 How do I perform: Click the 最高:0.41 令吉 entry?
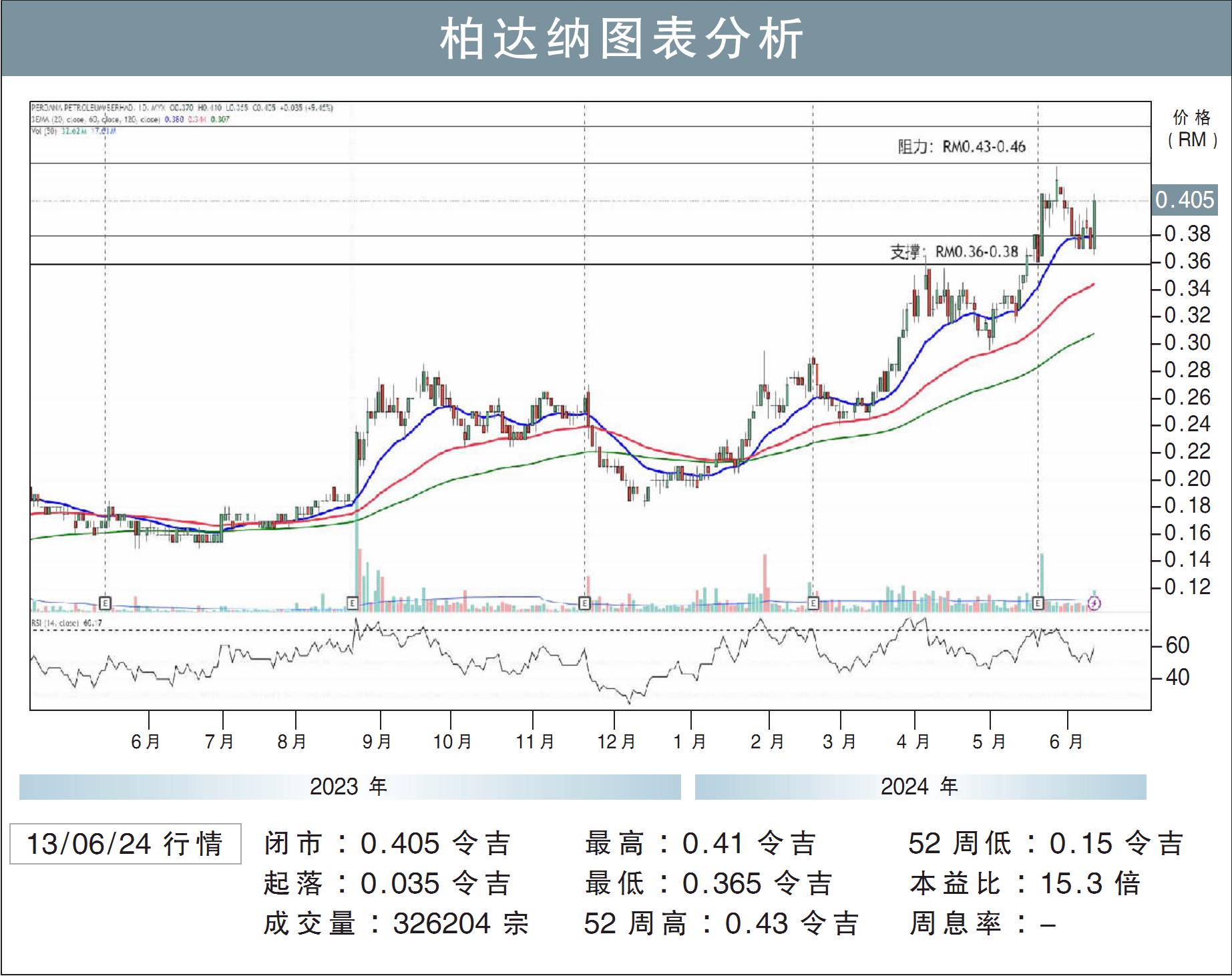(700, 844)
